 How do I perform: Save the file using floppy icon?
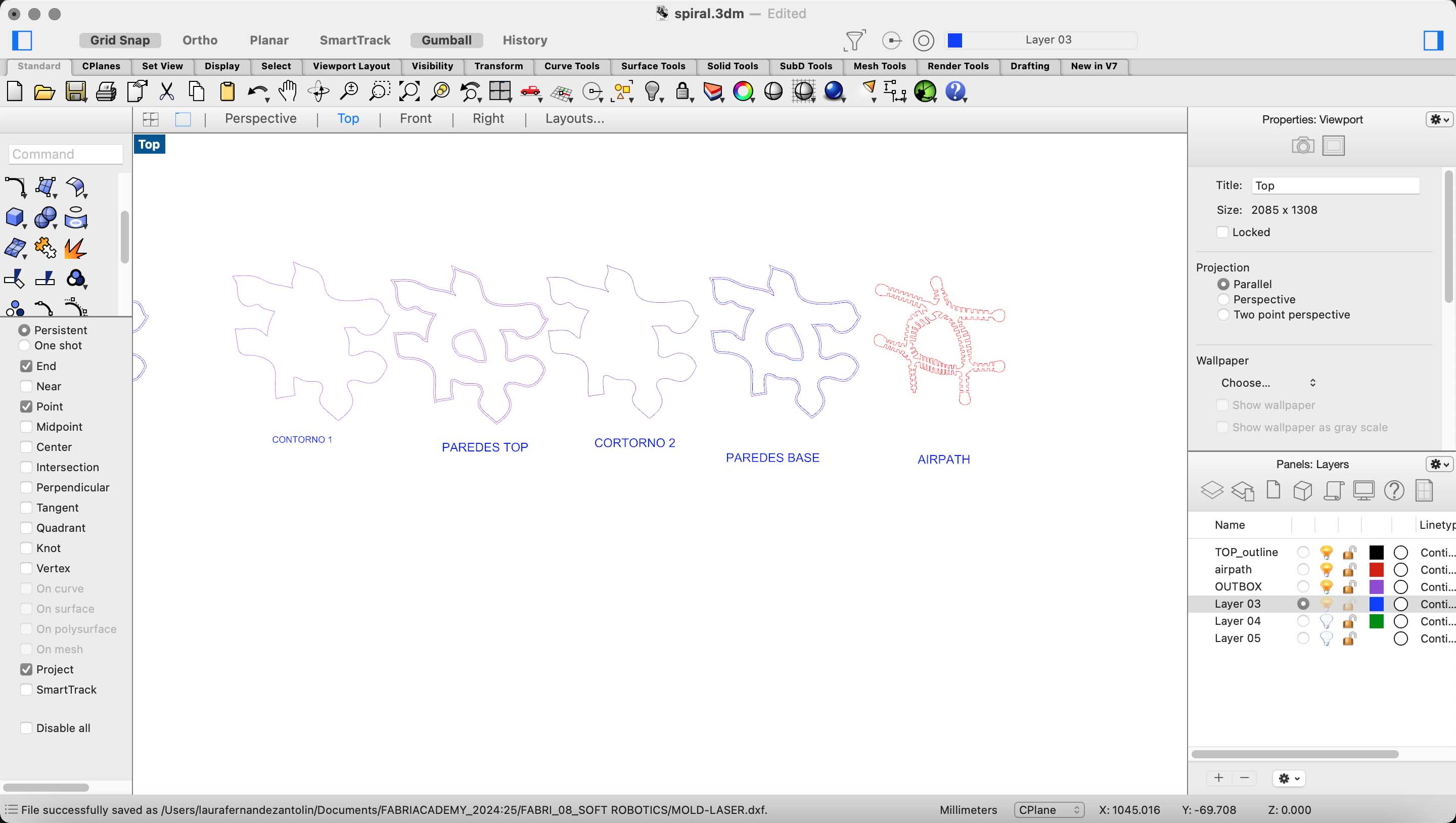coord(76,92)
